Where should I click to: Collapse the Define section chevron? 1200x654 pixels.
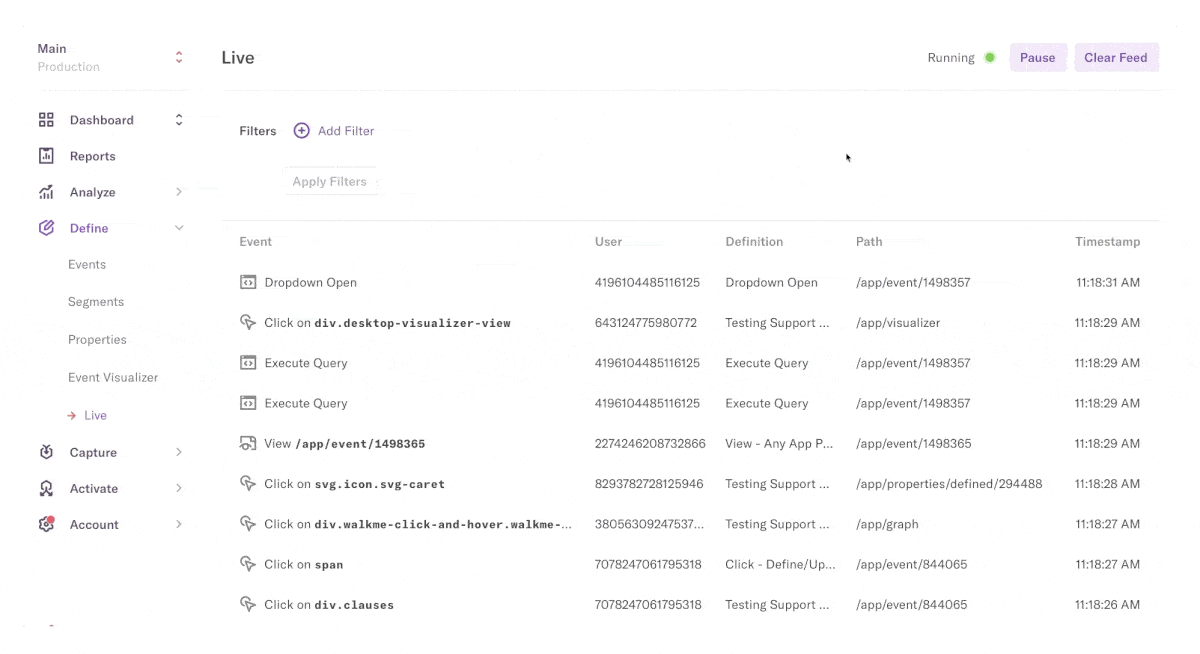click(x=179, y=227)
